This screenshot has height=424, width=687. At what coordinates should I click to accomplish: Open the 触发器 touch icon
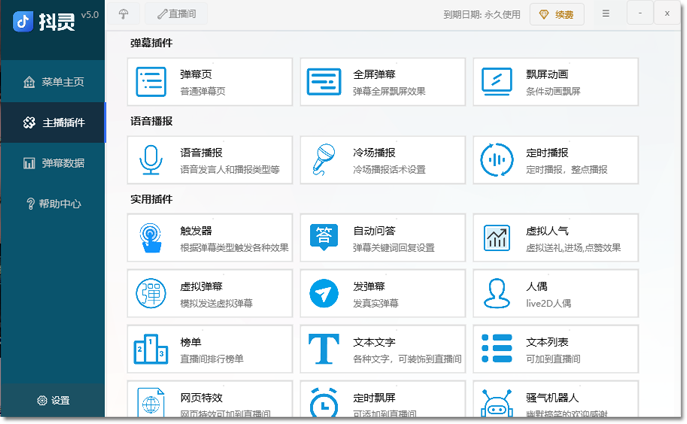[151, 238]
